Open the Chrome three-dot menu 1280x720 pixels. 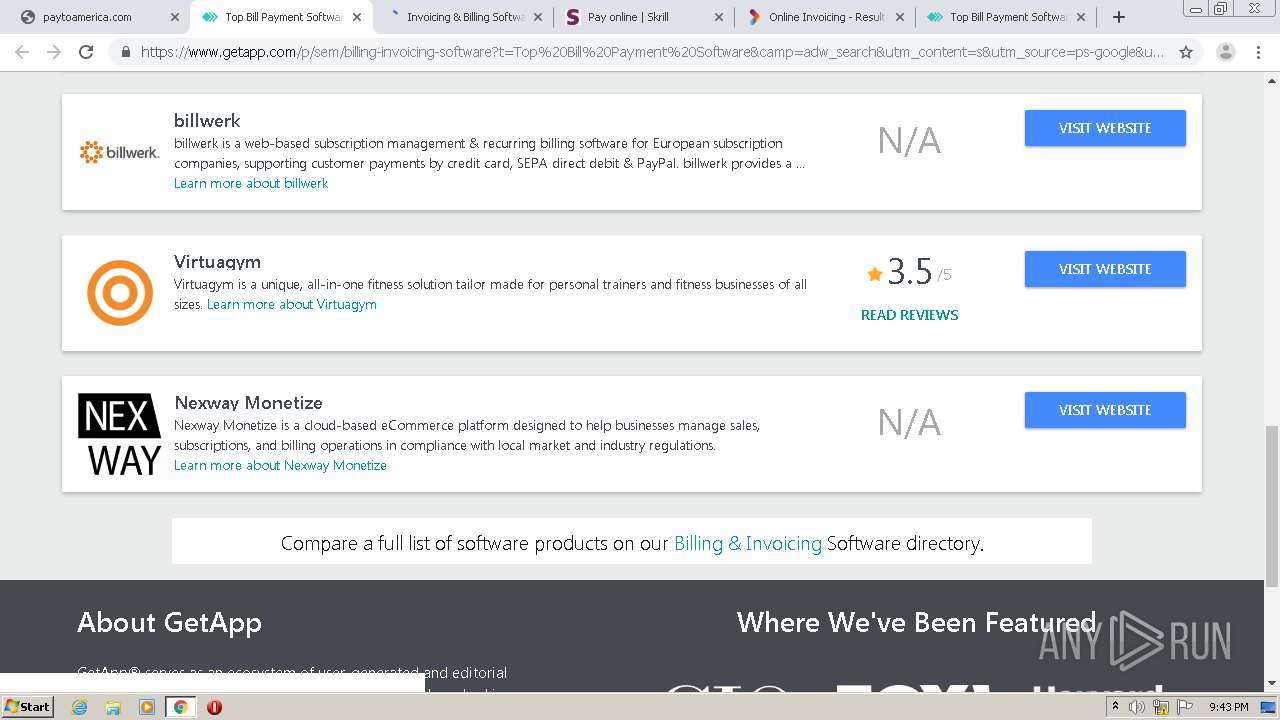click(x=1258, y=52)
